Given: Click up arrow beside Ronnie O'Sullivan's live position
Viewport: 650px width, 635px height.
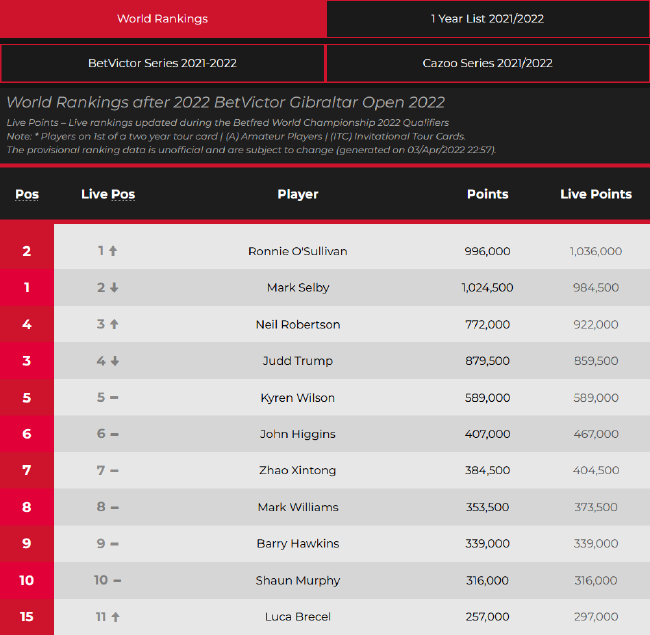Looking at the screenshot, I should click(x=113, y=251).
